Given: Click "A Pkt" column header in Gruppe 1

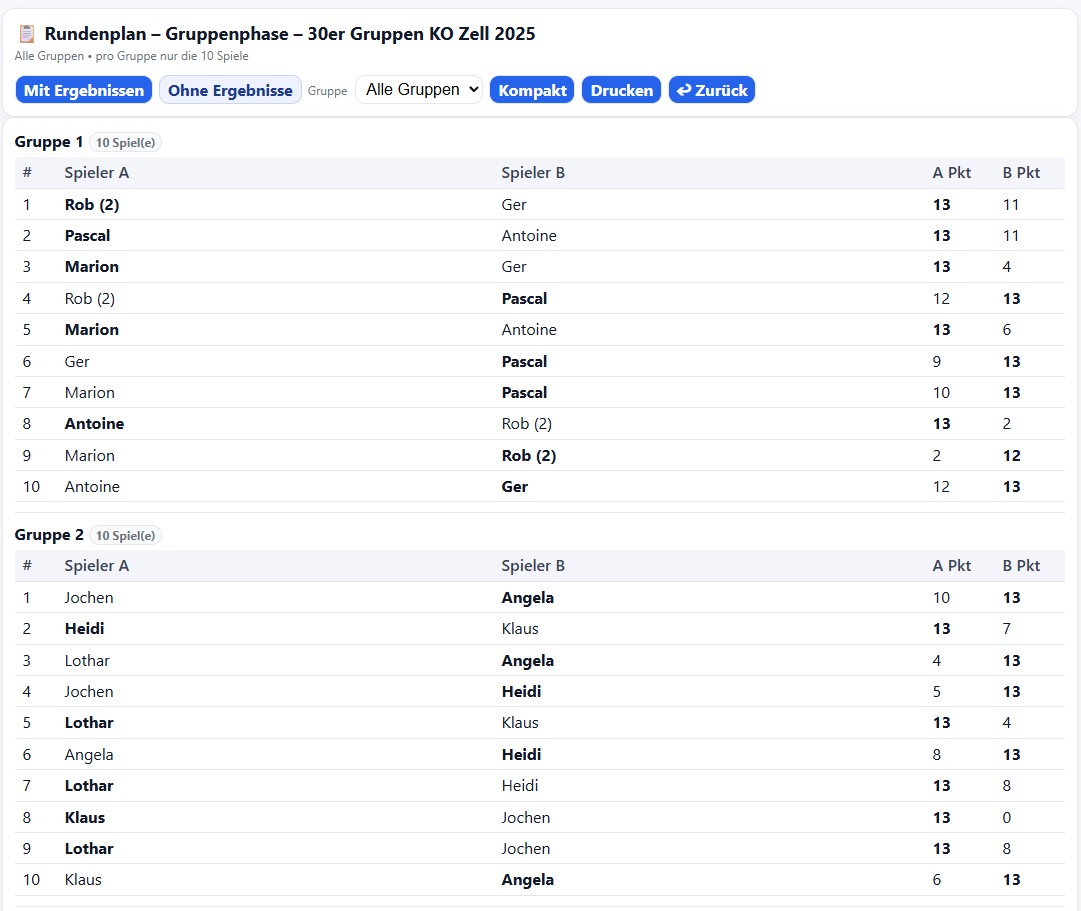Looking at the screenshot, I should pos(951,173).
